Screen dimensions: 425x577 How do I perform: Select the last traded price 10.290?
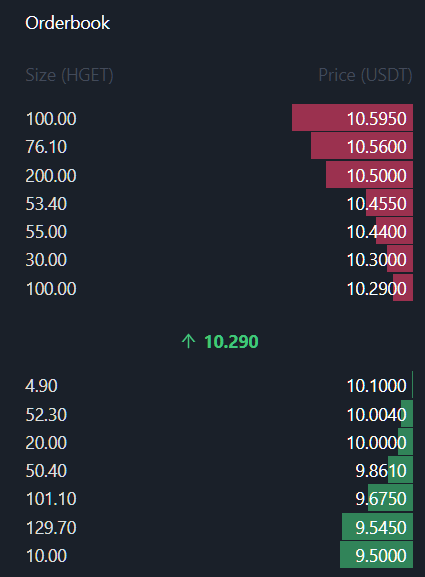pos(231,342)
